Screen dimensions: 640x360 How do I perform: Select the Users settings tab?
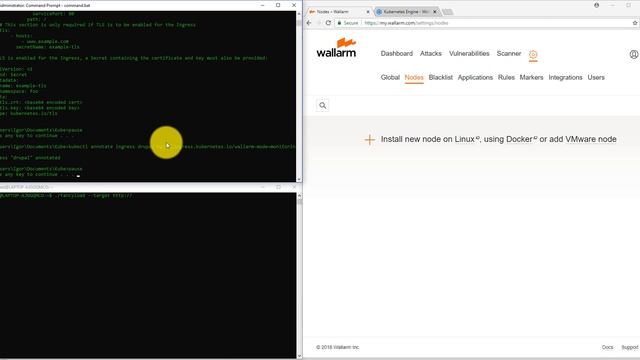tap(596, 78)
